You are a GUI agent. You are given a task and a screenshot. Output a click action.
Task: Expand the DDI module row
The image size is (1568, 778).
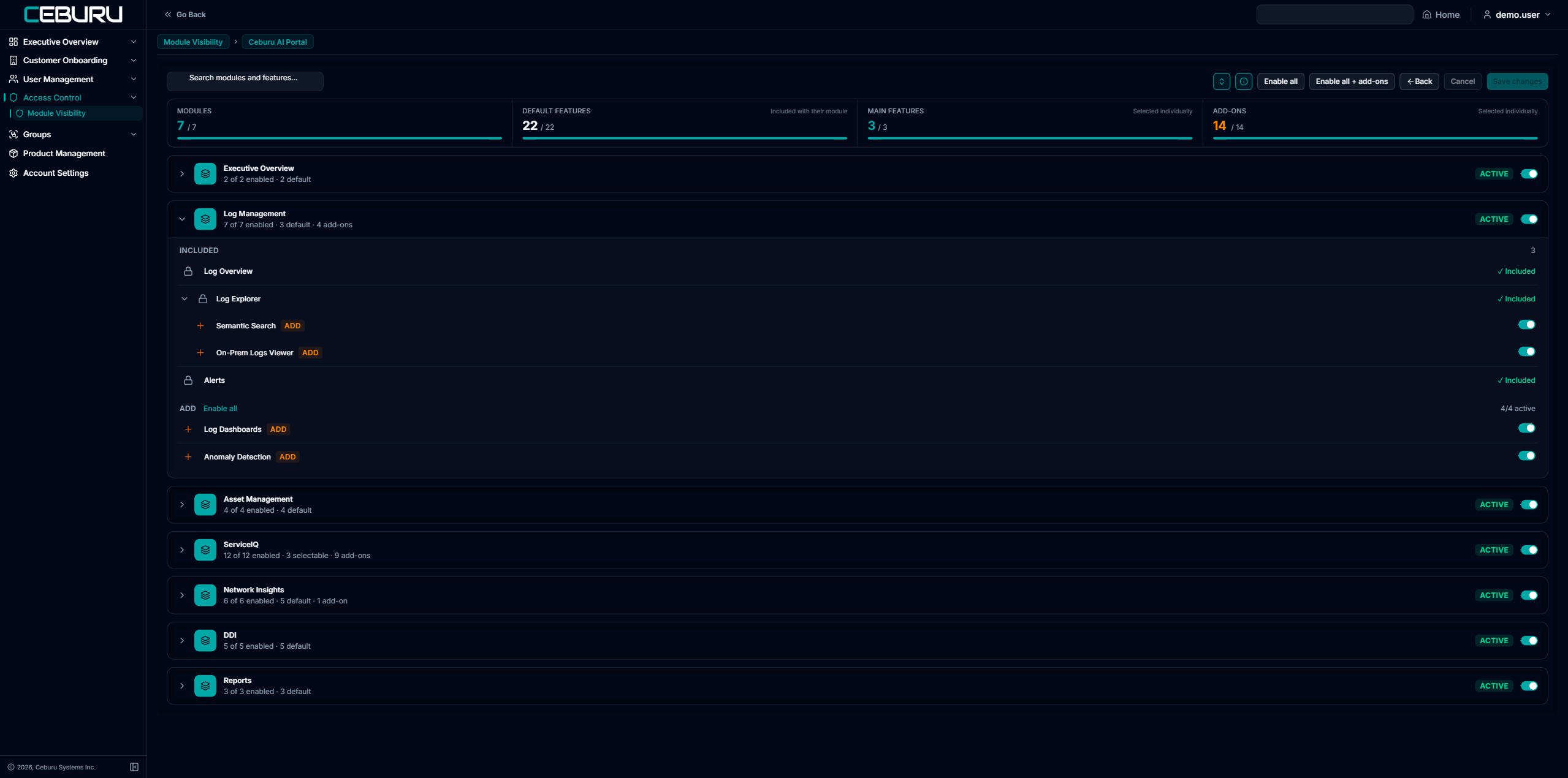pyautogui.click(x=182, y=641)
